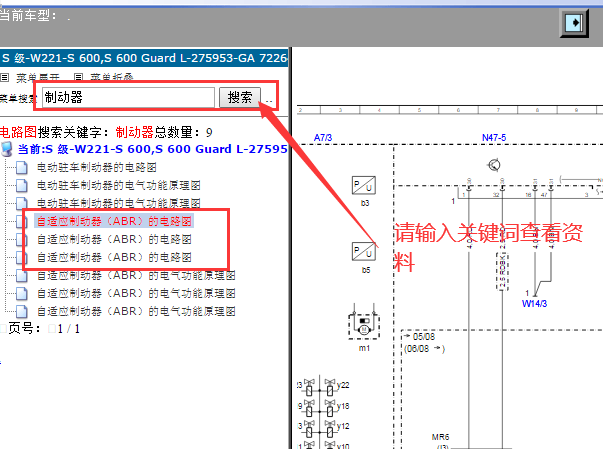The image size is (603, 449).
Task: Click the y22 valve symbol
Action: [330, 387]
